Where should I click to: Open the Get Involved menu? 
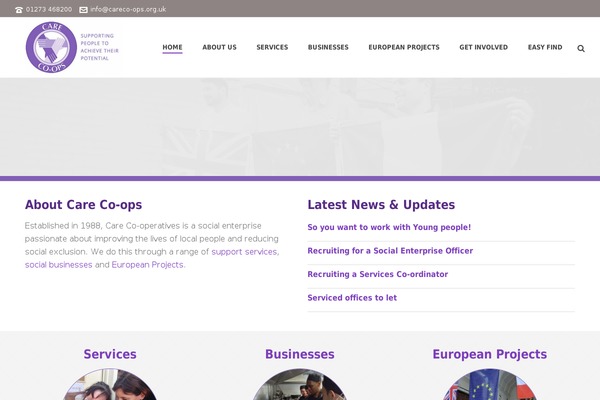[x=483, y=47]
